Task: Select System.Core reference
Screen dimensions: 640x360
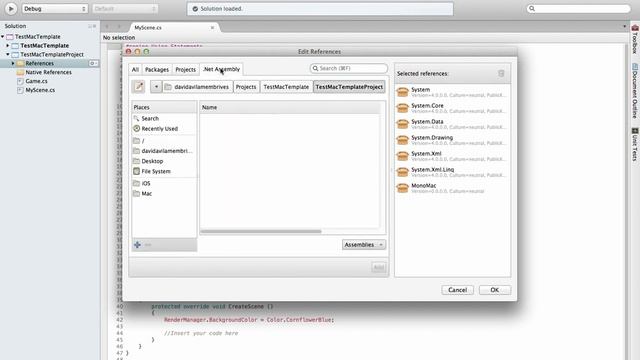Action: [452, 108]
